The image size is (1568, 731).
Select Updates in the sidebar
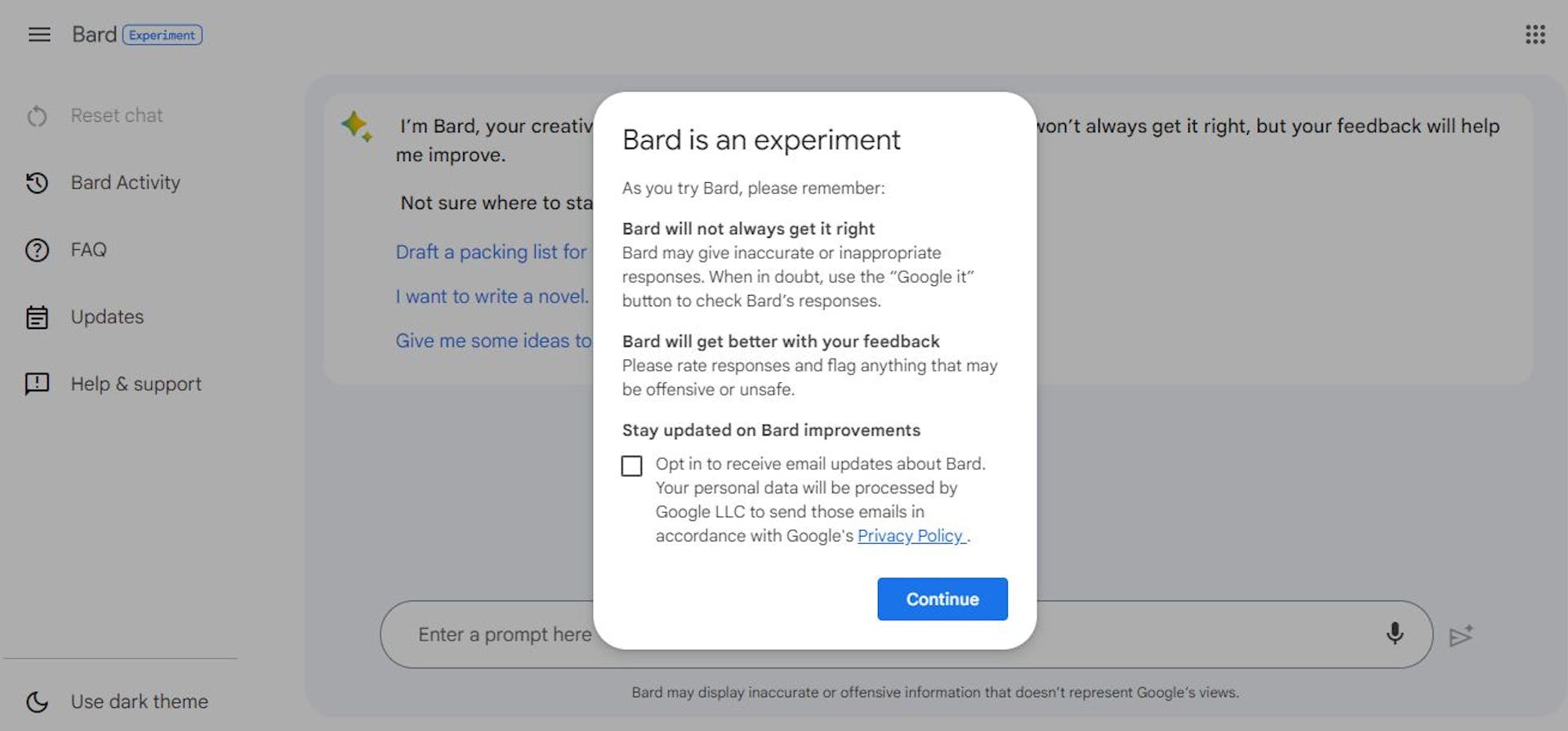[x=107, y=317]
